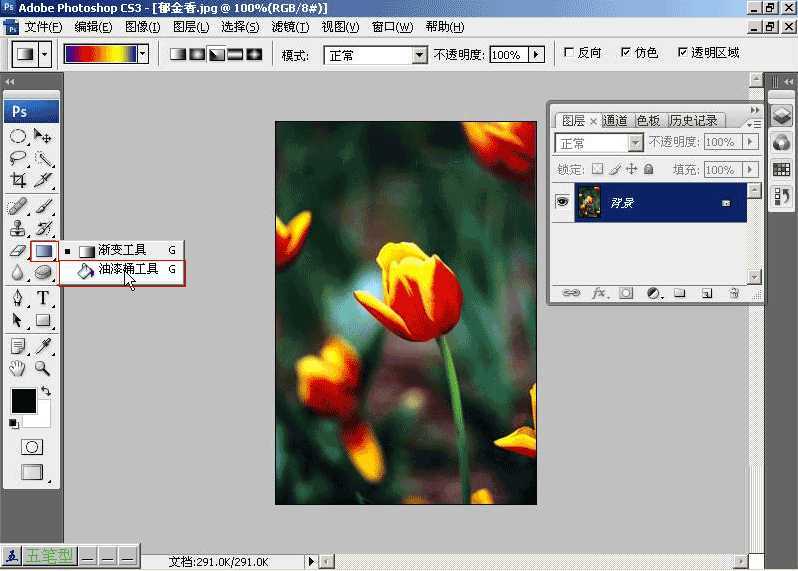Enable the 反向 (Reverse) checkbox
The height and width of the screenshot is (571, 798).
pos(569,53)
